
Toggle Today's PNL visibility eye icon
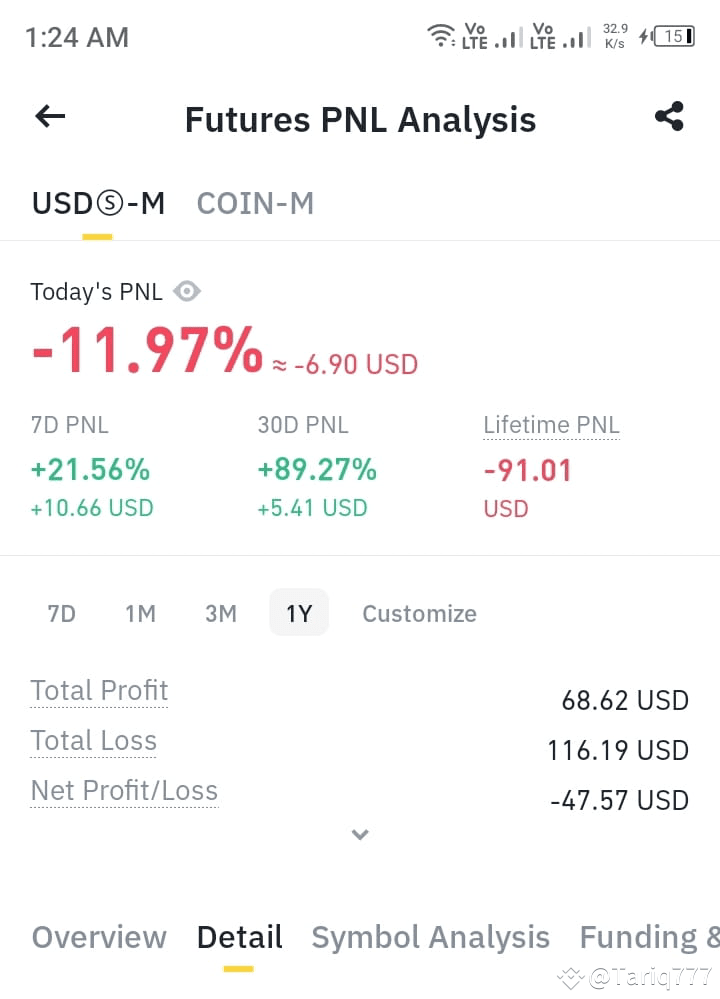187,292
